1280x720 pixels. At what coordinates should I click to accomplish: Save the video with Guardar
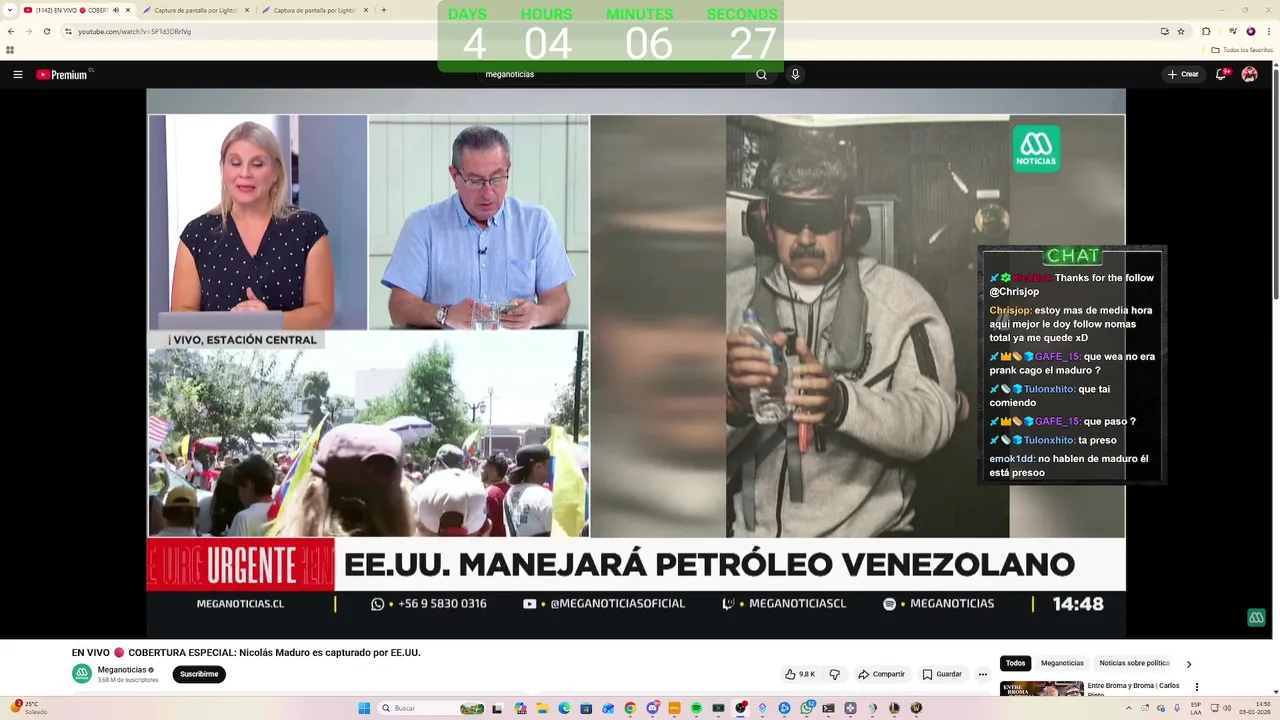942,674
